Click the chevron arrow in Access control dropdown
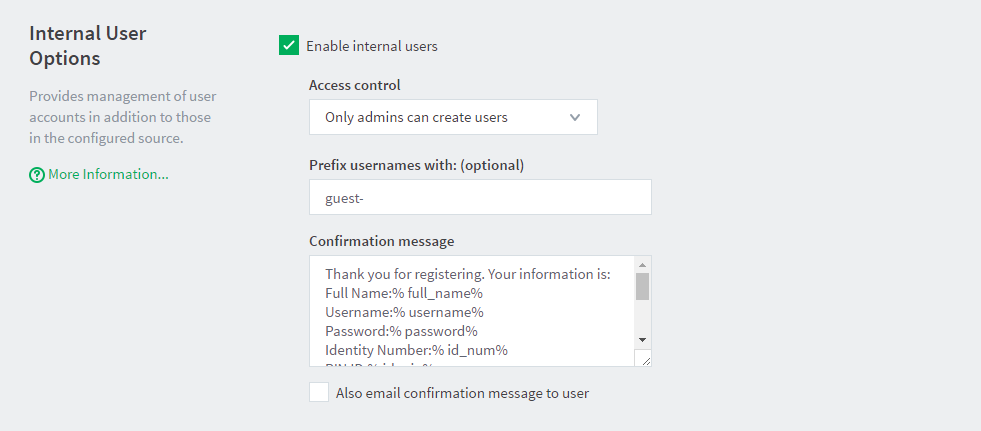The image size is (981, 431). [575, 117]
